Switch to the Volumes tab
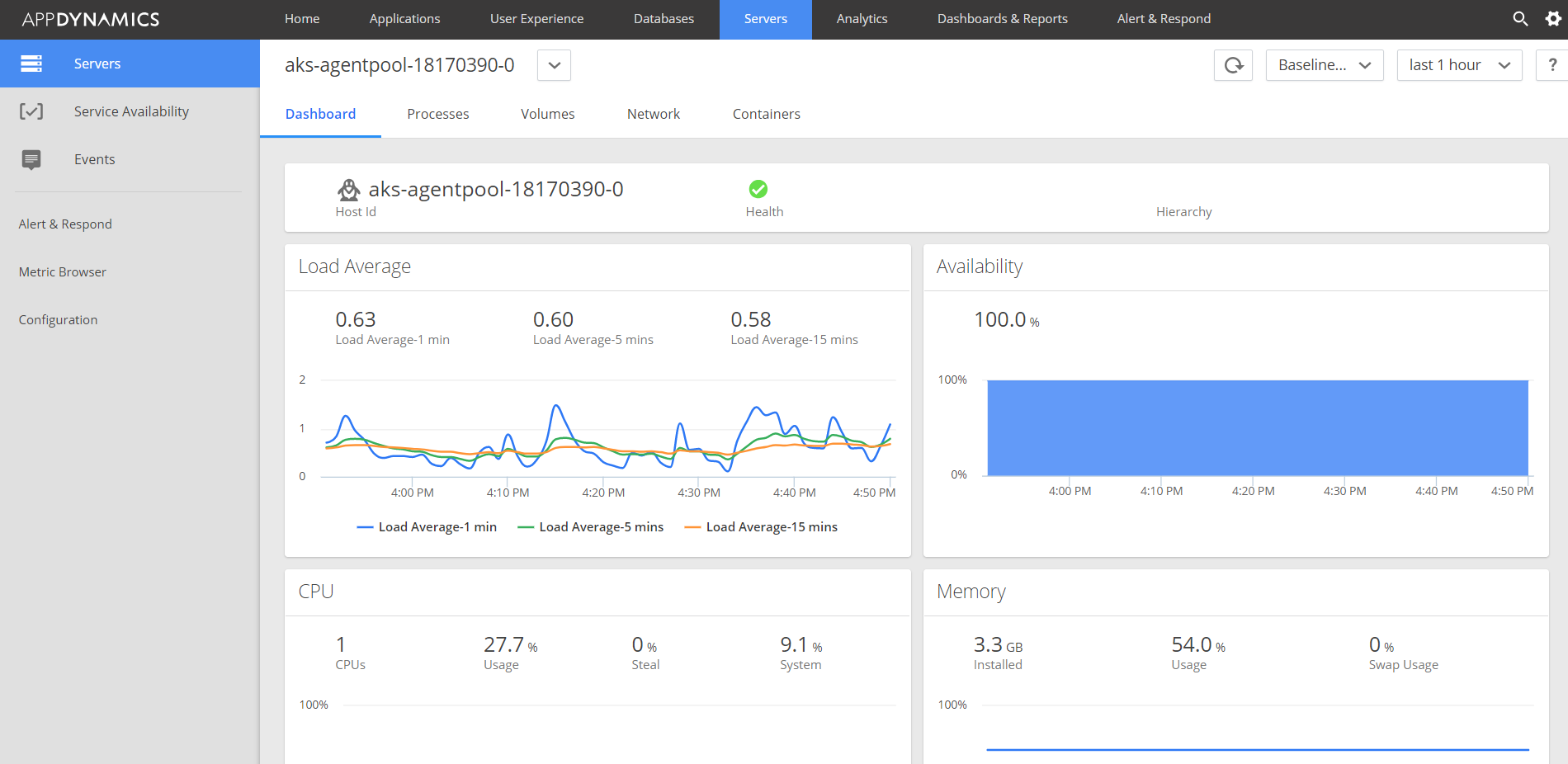1568x764 pixels. [548, 114]
